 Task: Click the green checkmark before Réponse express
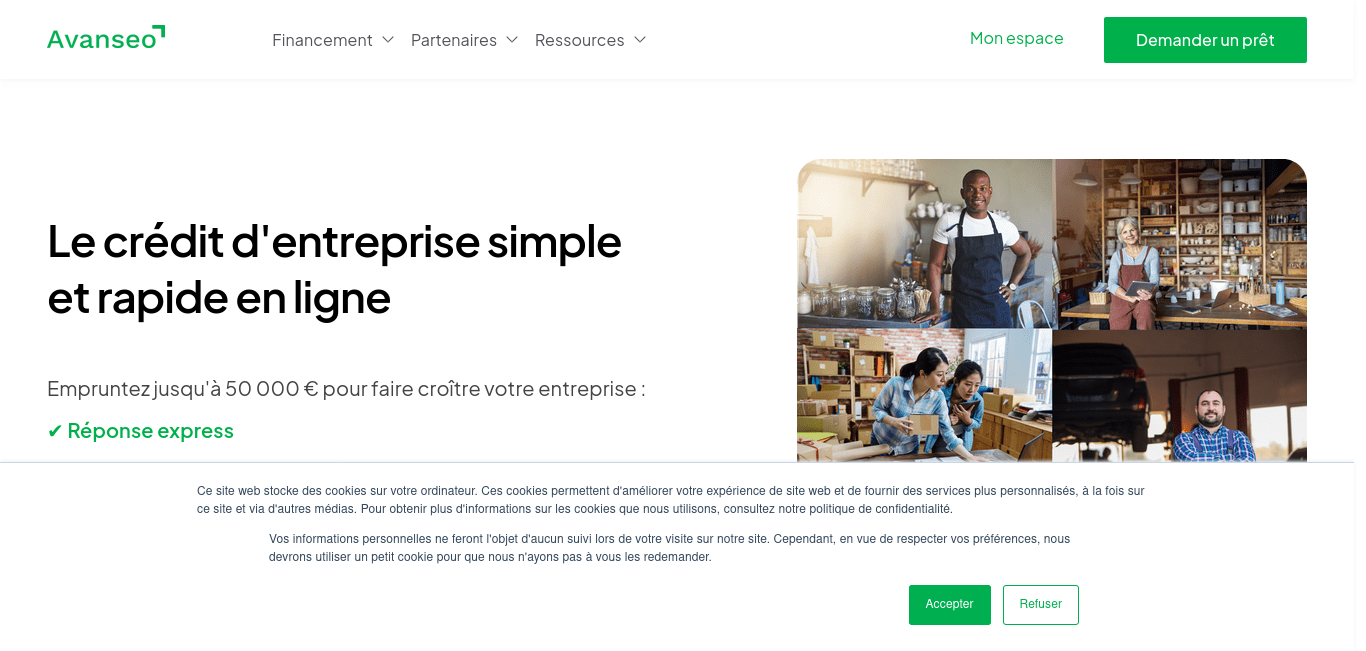point(55,431)
